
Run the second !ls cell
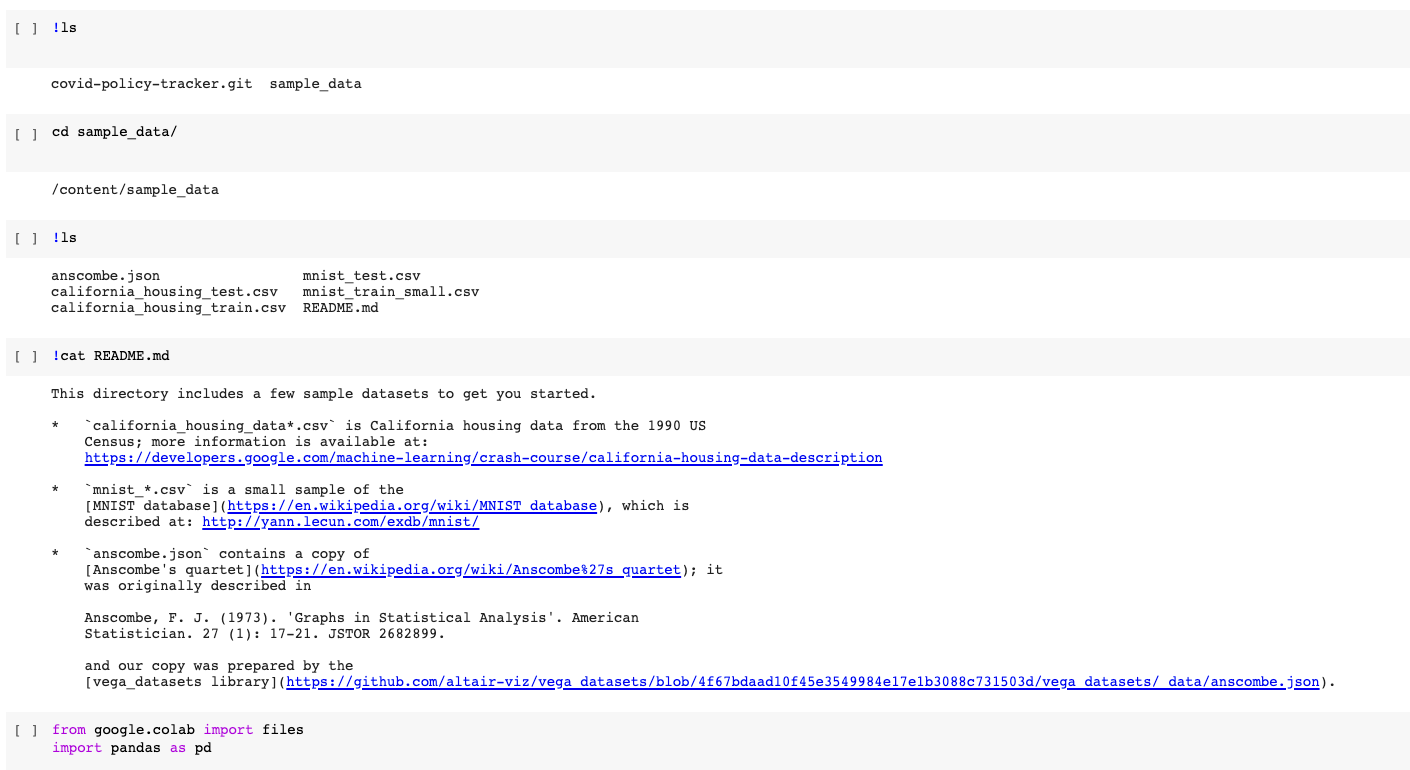click(27, 239)
